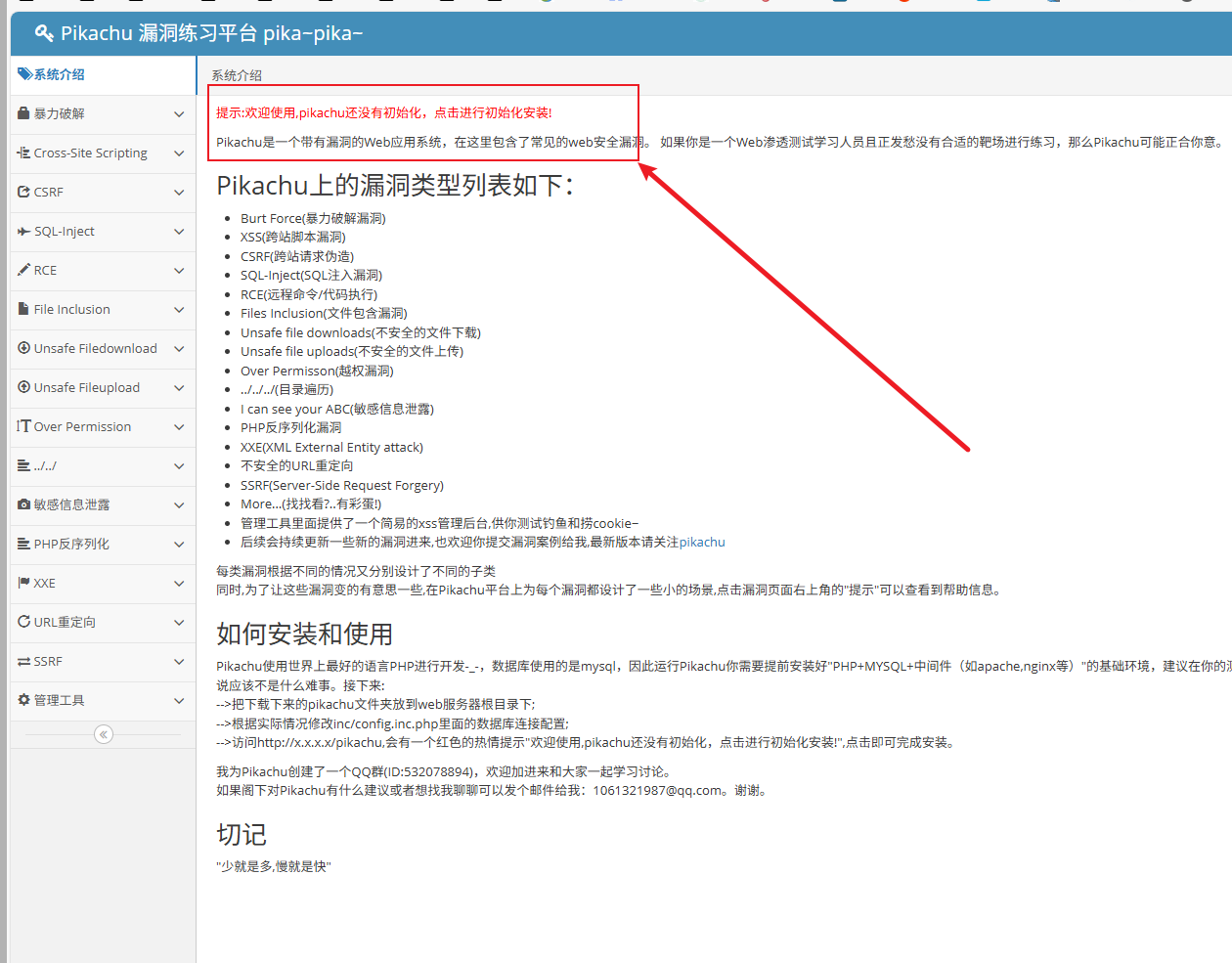
Task: Expand the PHP反序列化 submenu arrow
Action: pyautogui.click(x=179, y=545)
